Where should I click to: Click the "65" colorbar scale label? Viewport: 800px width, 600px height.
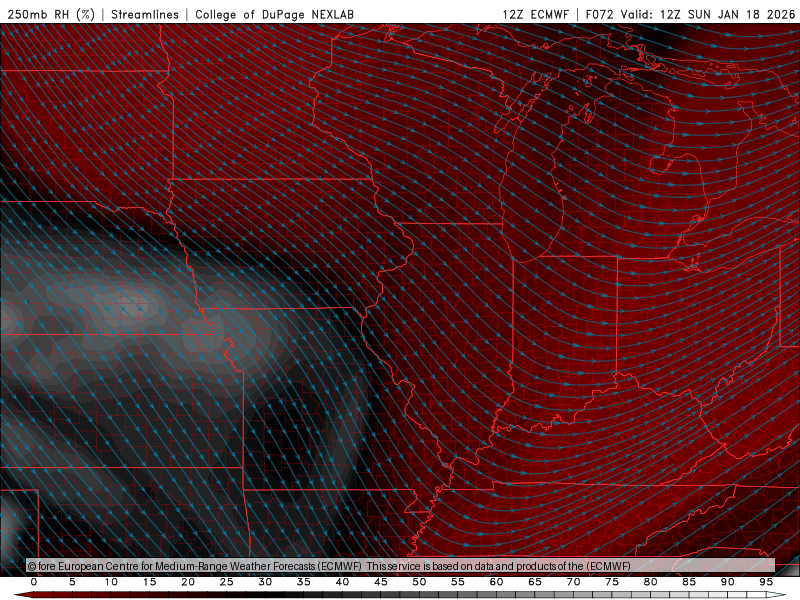(x=535, y=582)
